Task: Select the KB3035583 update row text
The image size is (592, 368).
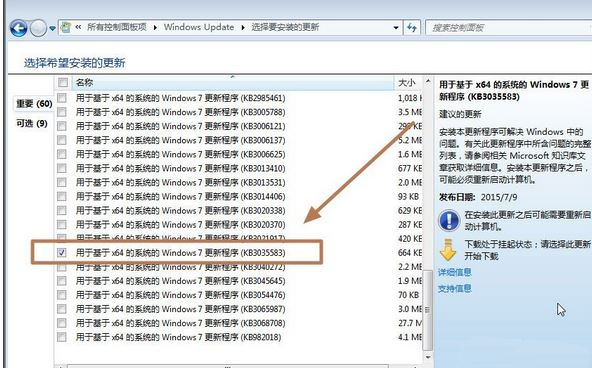Action: pos(180,253)
